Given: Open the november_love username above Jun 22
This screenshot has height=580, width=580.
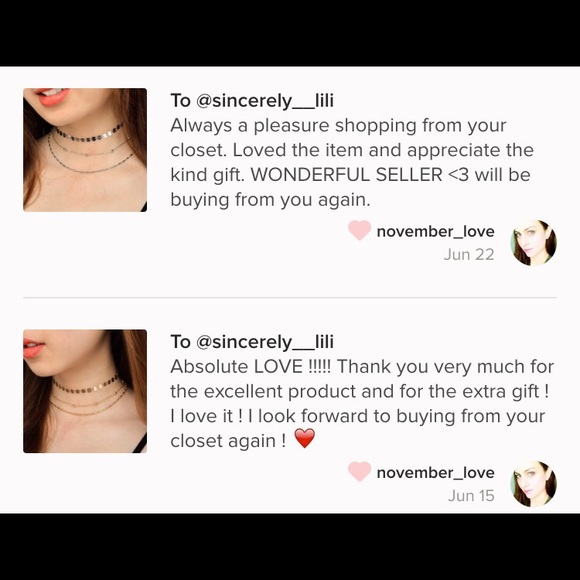Looking at the screenshot, I should (435, 232).
